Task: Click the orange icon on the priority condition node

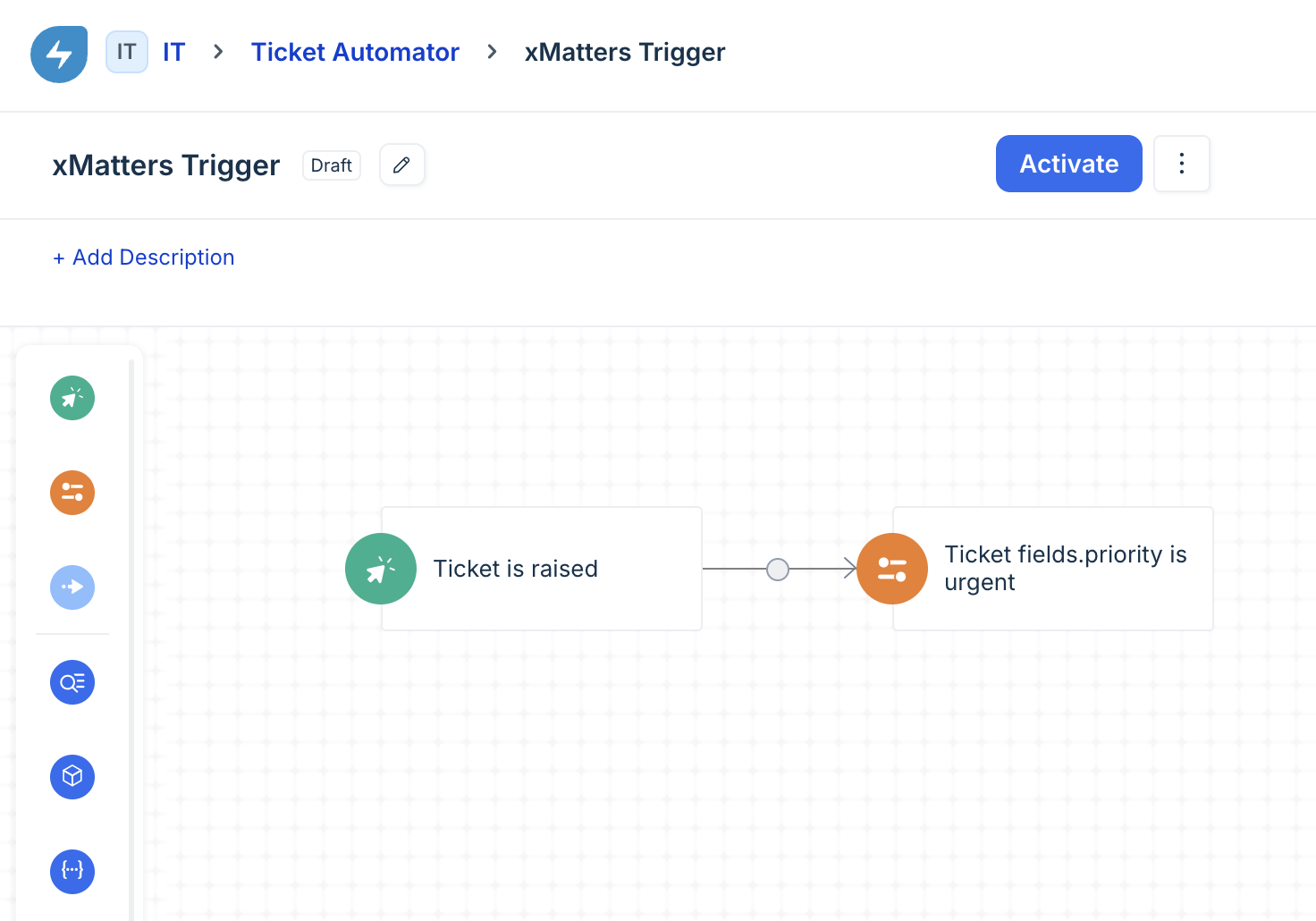Action: pos(892,569)
